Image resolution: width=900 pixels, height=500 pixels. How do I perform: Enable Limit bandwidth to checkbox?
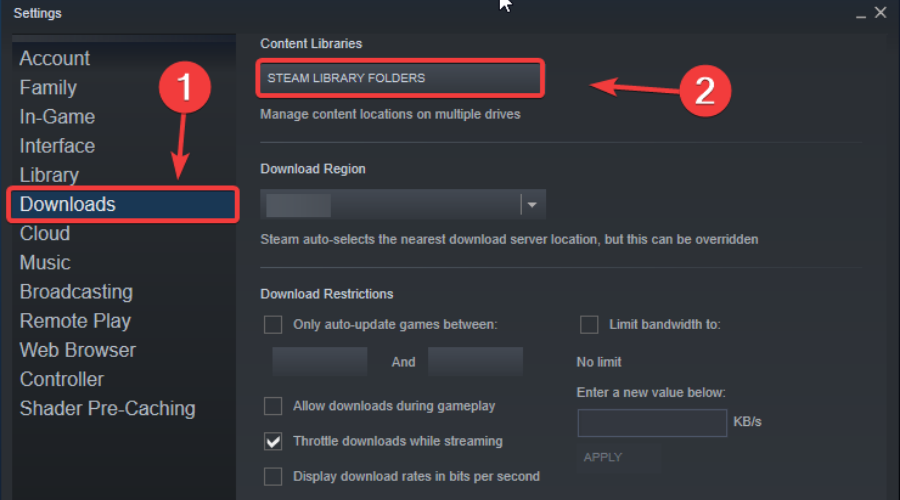[x=589, y=324]
